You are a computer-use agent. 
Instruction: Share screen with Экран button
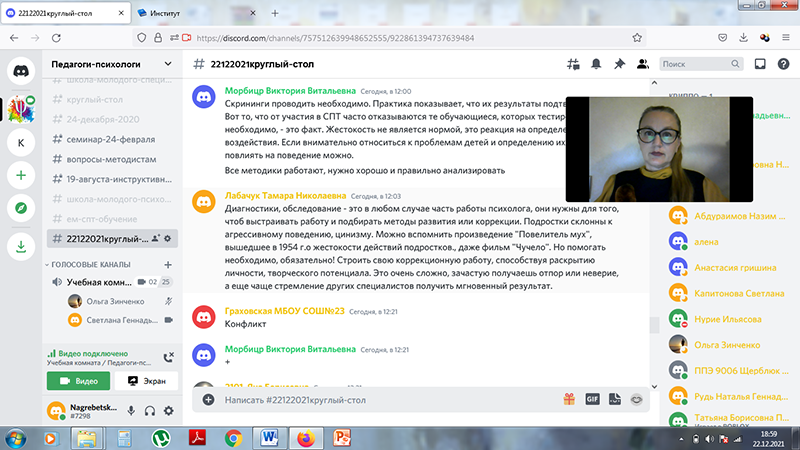146,381
